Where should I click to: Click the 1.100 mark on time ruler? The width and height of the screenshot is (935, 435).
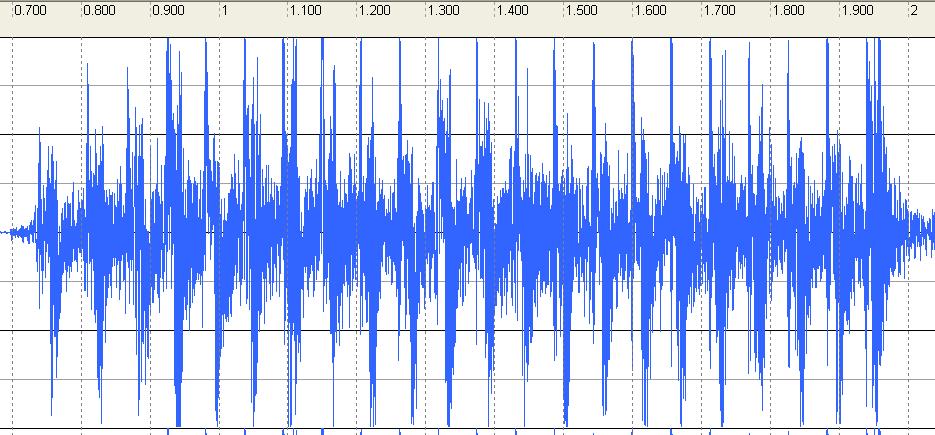coord(305,11)
